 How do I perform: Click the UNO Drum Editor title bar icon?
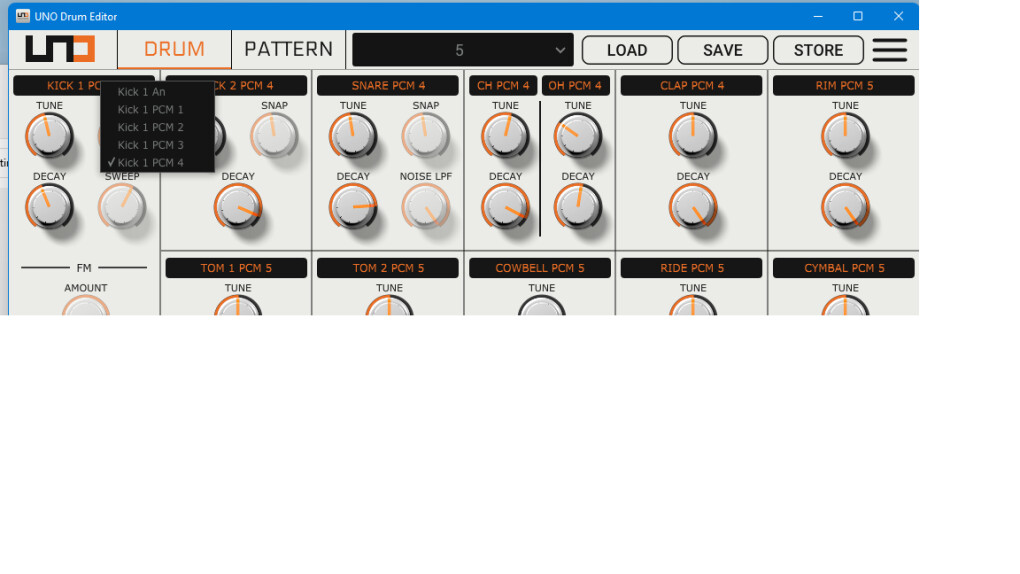click(x=23, y=16)
